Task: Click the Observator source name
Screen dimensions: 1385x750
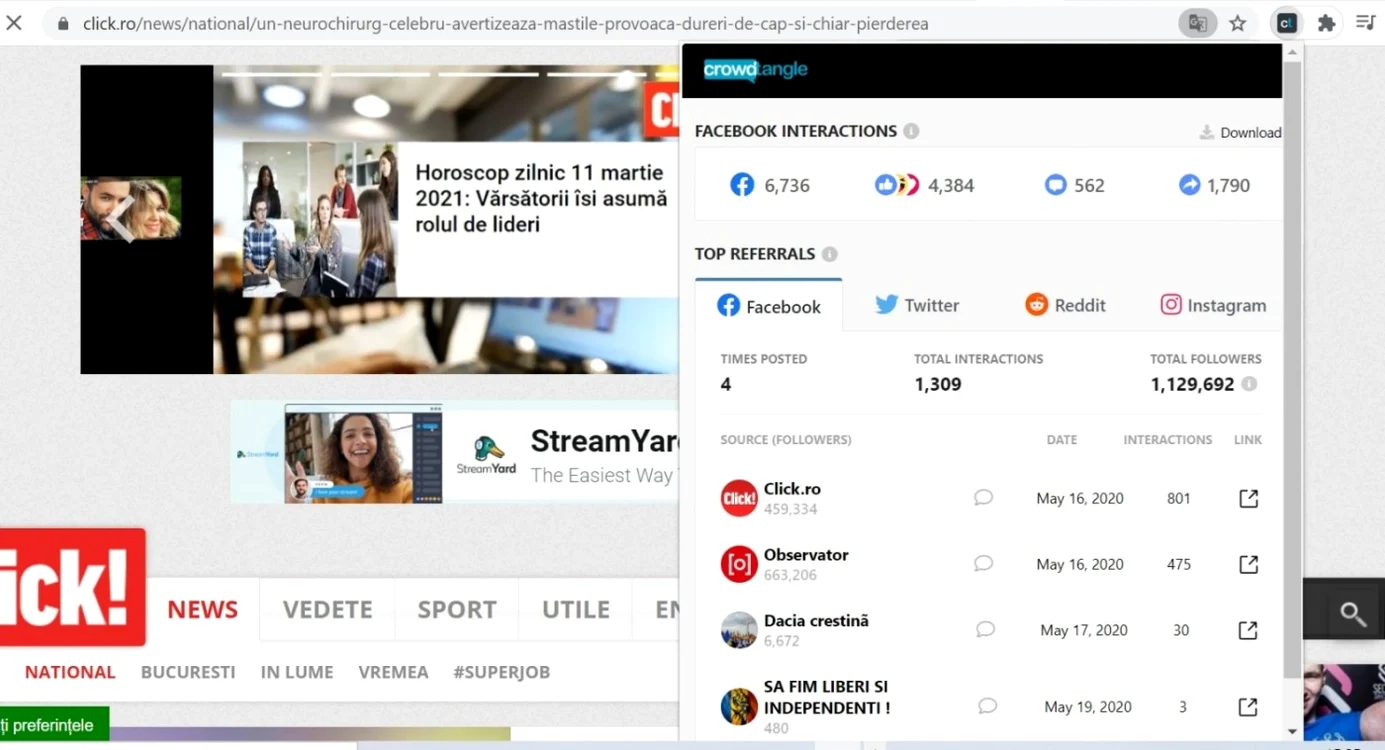Action: pyautogui.click(x=806, y=555)
